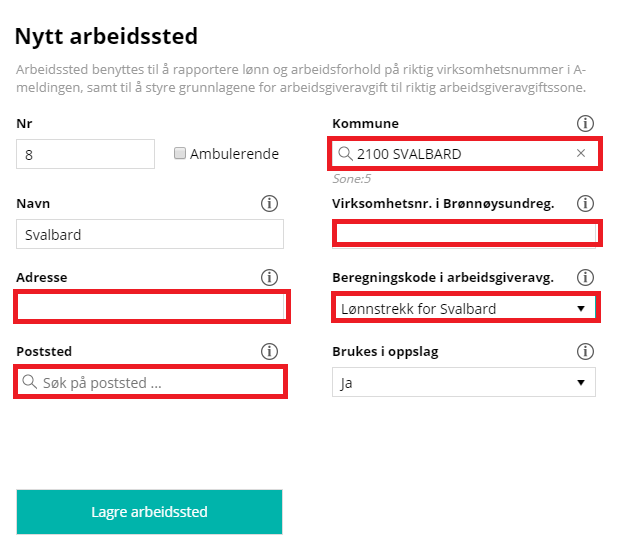618x551 pixels.
Task: Click the Nr input field
Action: click(86, 154)
